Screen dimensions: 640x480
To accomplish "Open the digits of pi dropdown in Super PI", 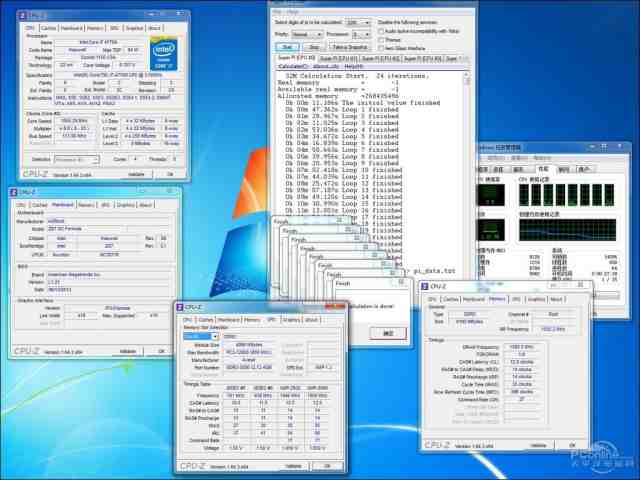I will click(358, 22).
